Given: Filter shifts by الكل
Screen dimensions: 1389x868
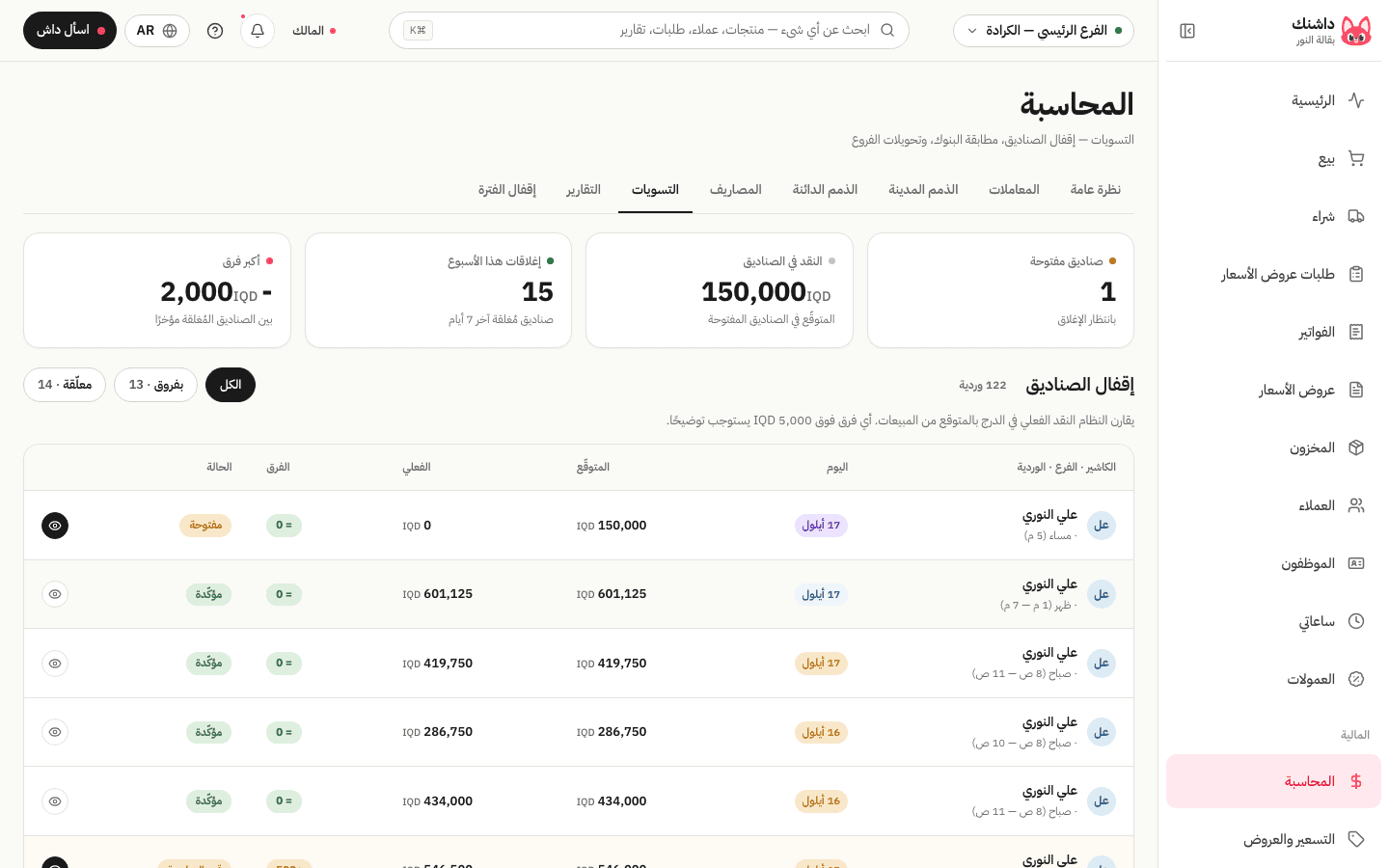Looking at the screenshot, I should 231,385.
